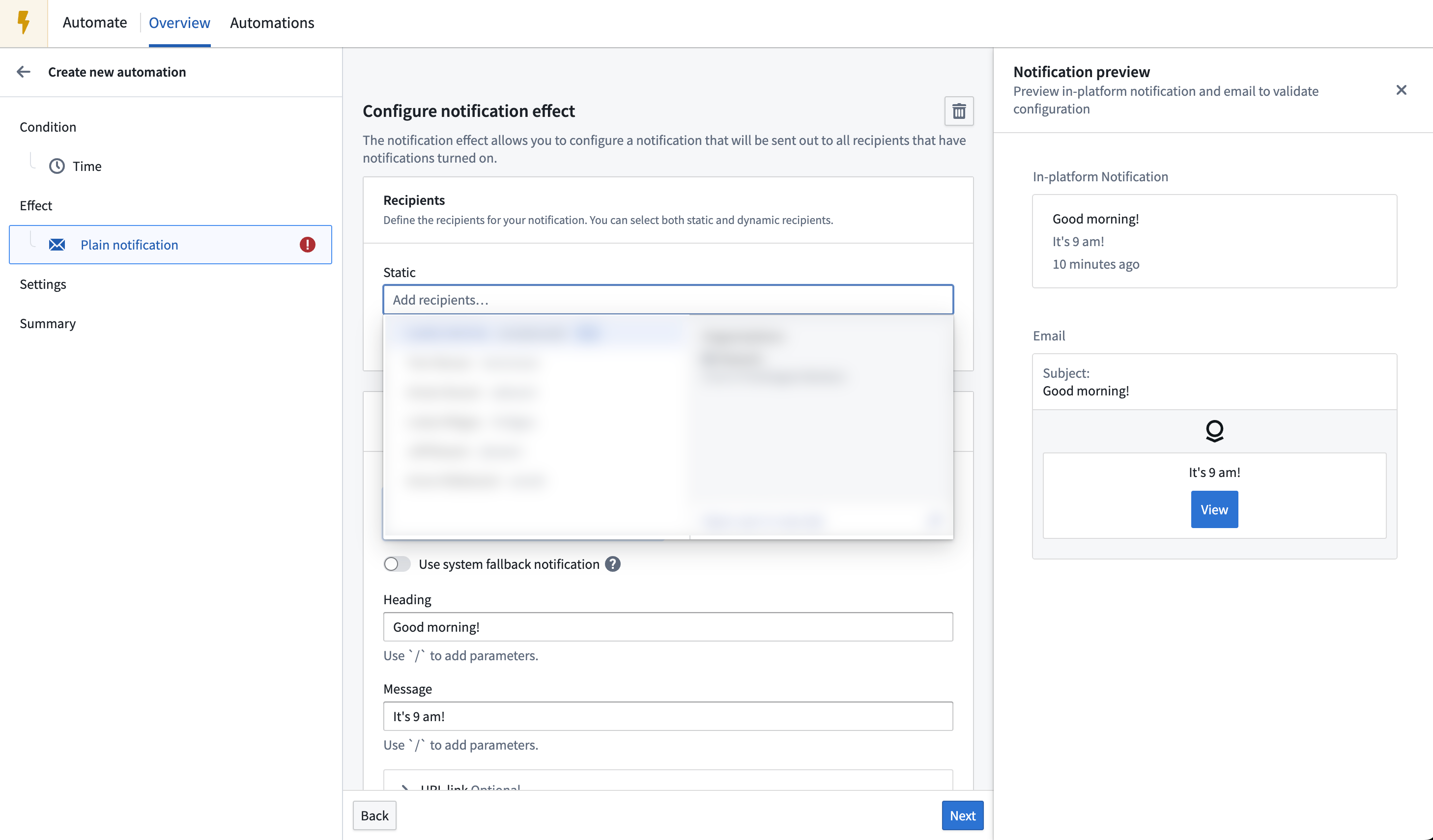Click the In-platform notification preview card
Viewport: 1433px width, 840px height.
point(1214,241)
